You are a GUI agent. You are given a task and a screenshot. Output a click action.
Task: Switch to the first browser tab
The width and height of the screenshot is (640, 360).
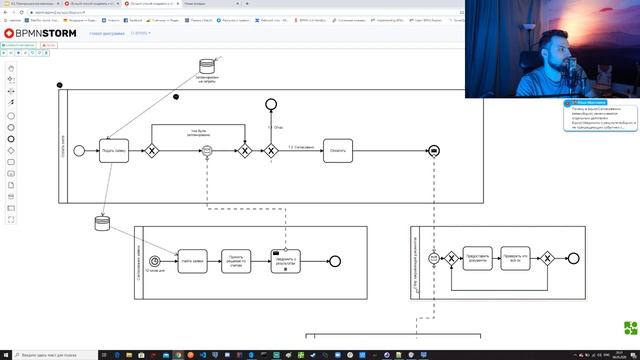coord(32,3)
